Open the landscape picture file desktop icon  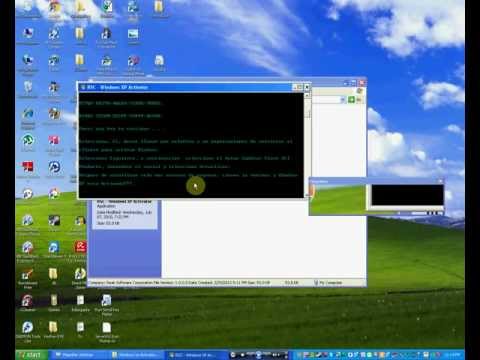coord(133,35)
